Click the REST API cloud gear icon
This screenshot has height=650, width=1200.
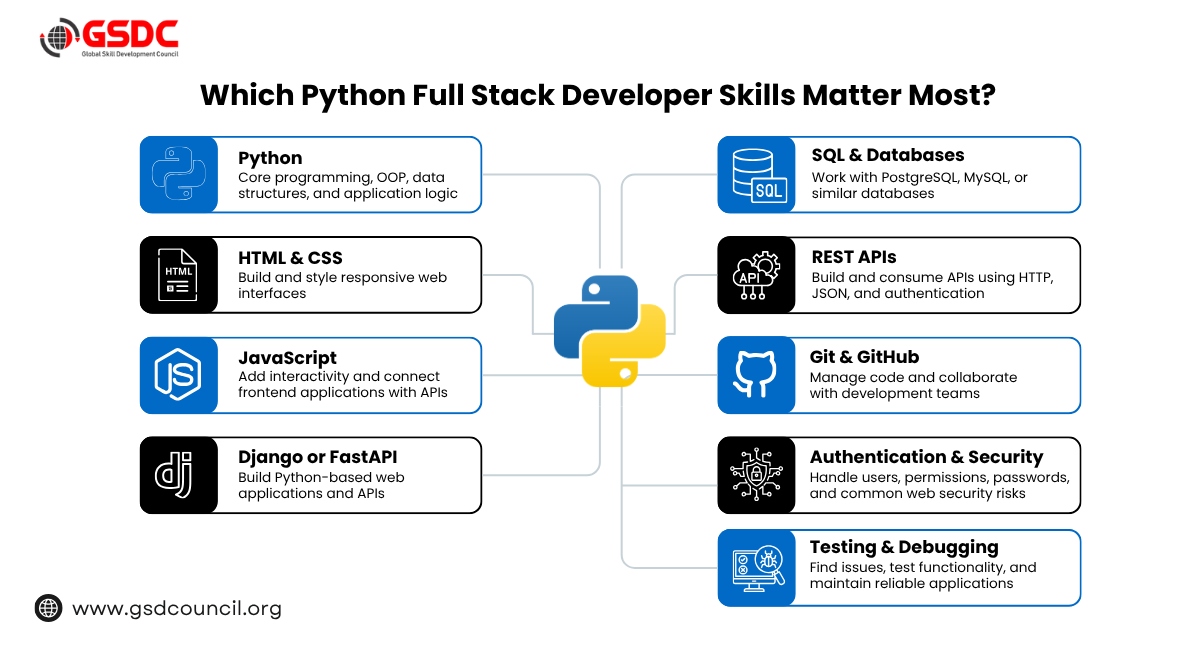757,275
